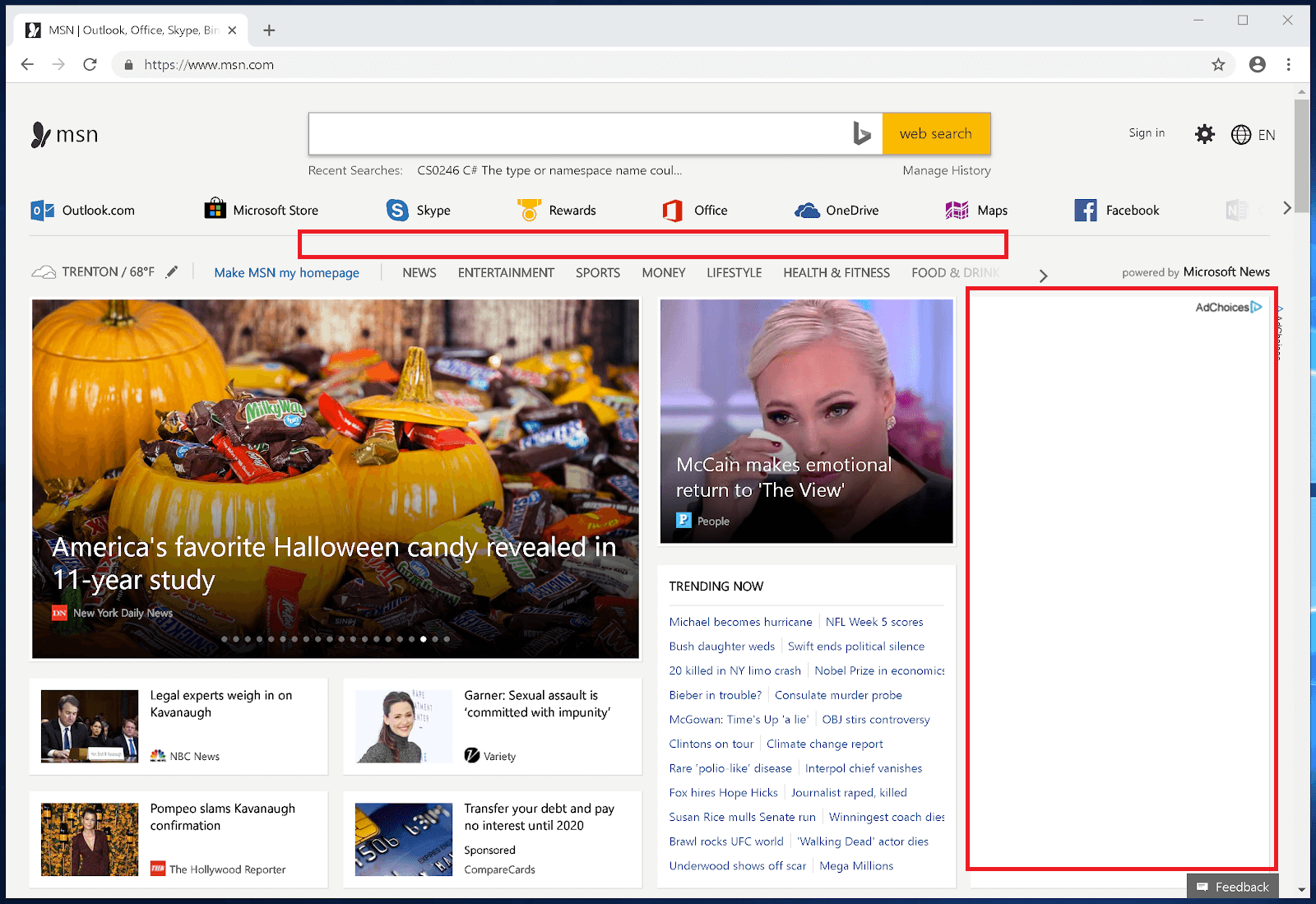Edit location using the pencil icon
This screenshot has height=904, width=1316.
(172, 271)
